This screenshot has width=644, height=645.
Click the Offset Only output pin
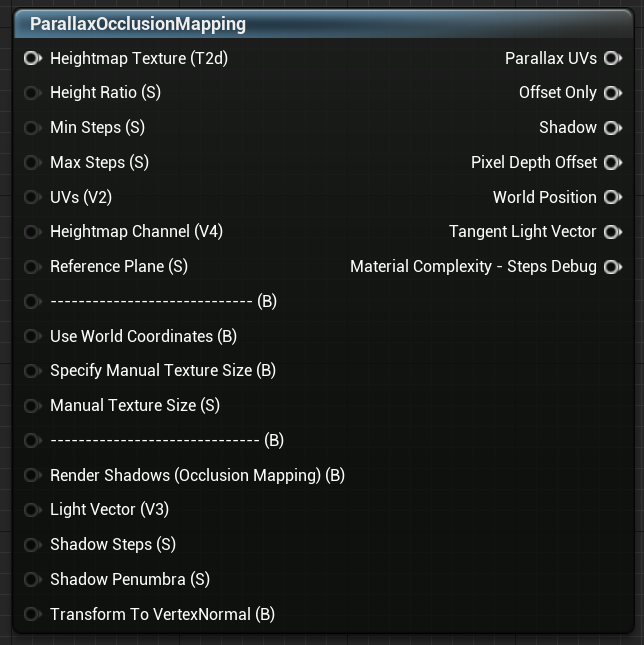click(x=613, y=93)
